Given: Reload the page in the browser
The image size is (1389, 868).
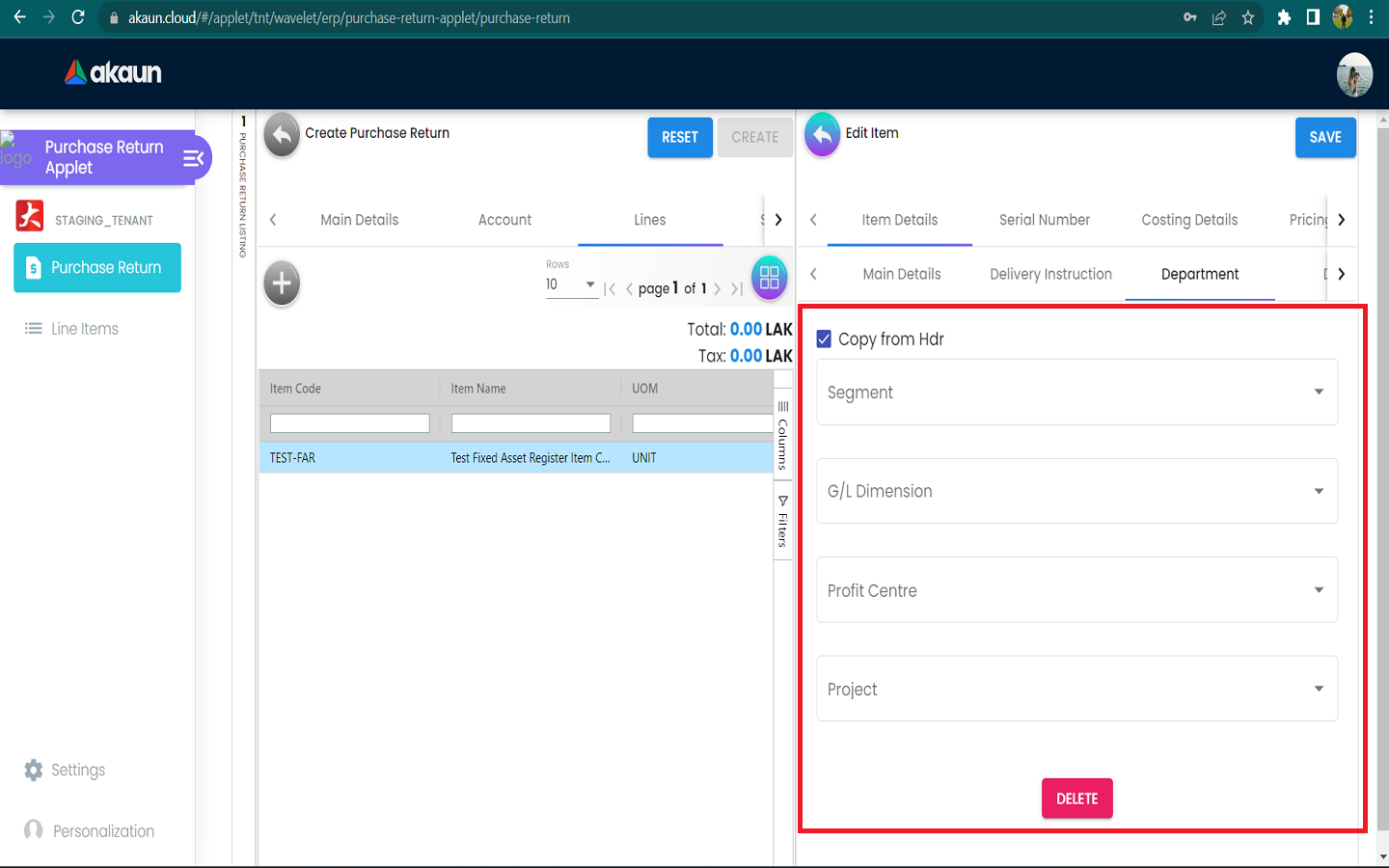Looking at the screenshot, I should point(78,17).
